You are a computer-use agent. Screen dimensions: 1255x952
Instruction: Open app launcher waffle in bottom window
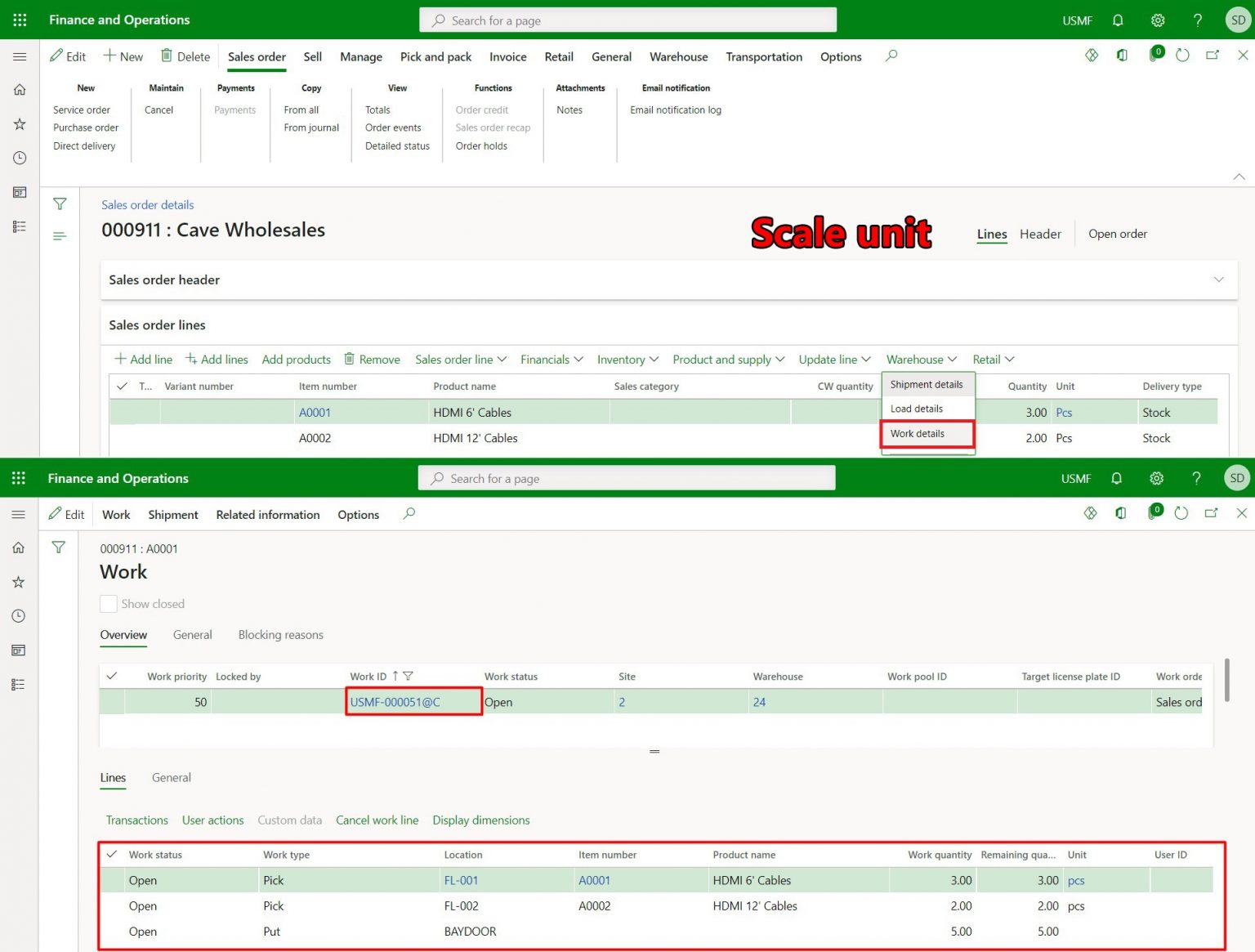(x=19, y=478)
